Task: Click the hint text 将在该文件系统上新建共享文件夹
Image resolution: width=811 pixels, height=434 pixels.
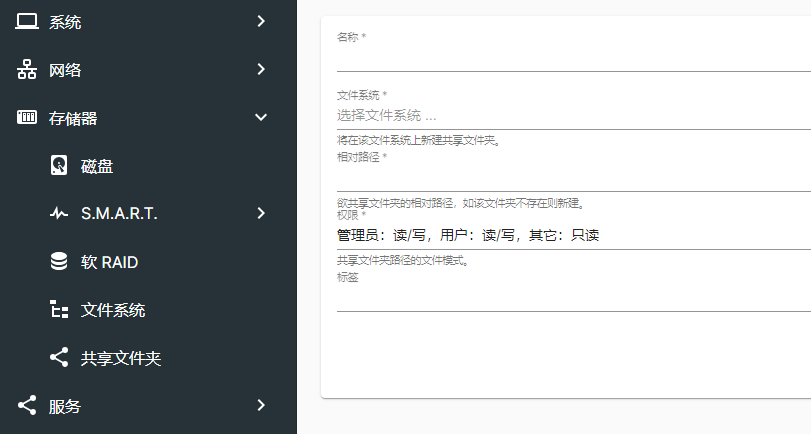Action: (419, 140)
